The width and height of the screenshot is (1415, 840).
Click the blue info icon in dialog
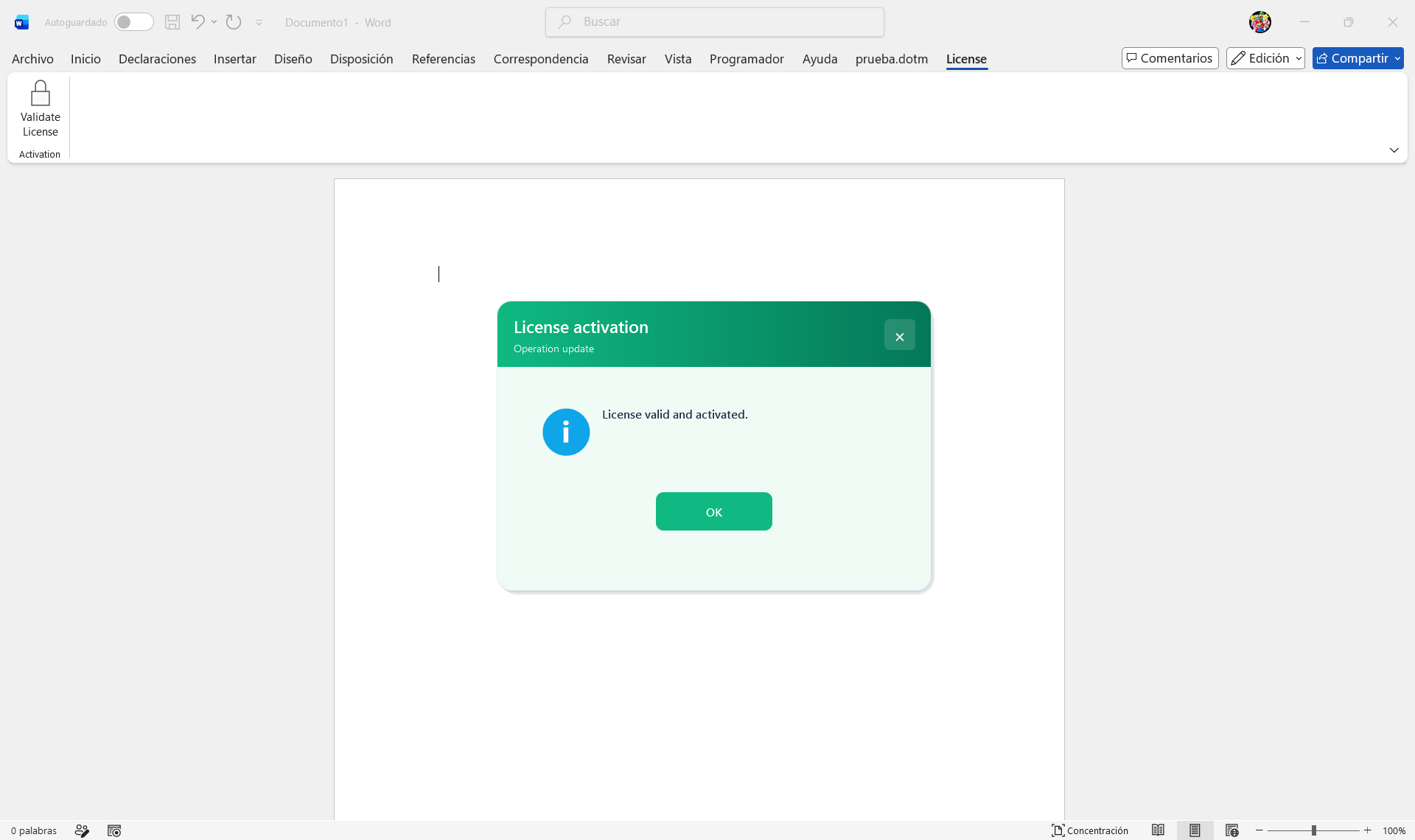click(x=566, y=433)
